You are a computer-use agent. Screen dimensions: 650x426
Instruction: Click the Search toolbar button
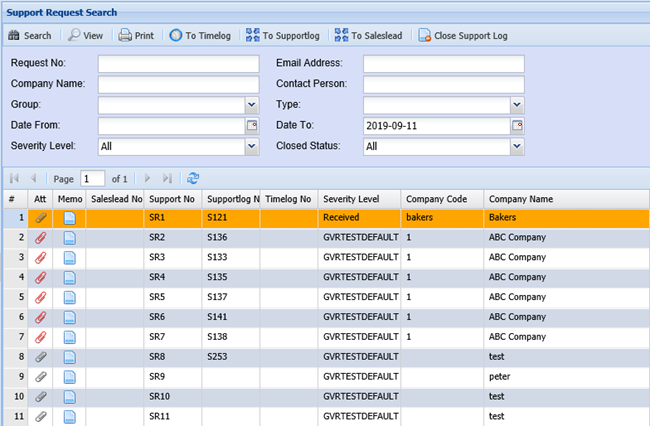point(30,36)
